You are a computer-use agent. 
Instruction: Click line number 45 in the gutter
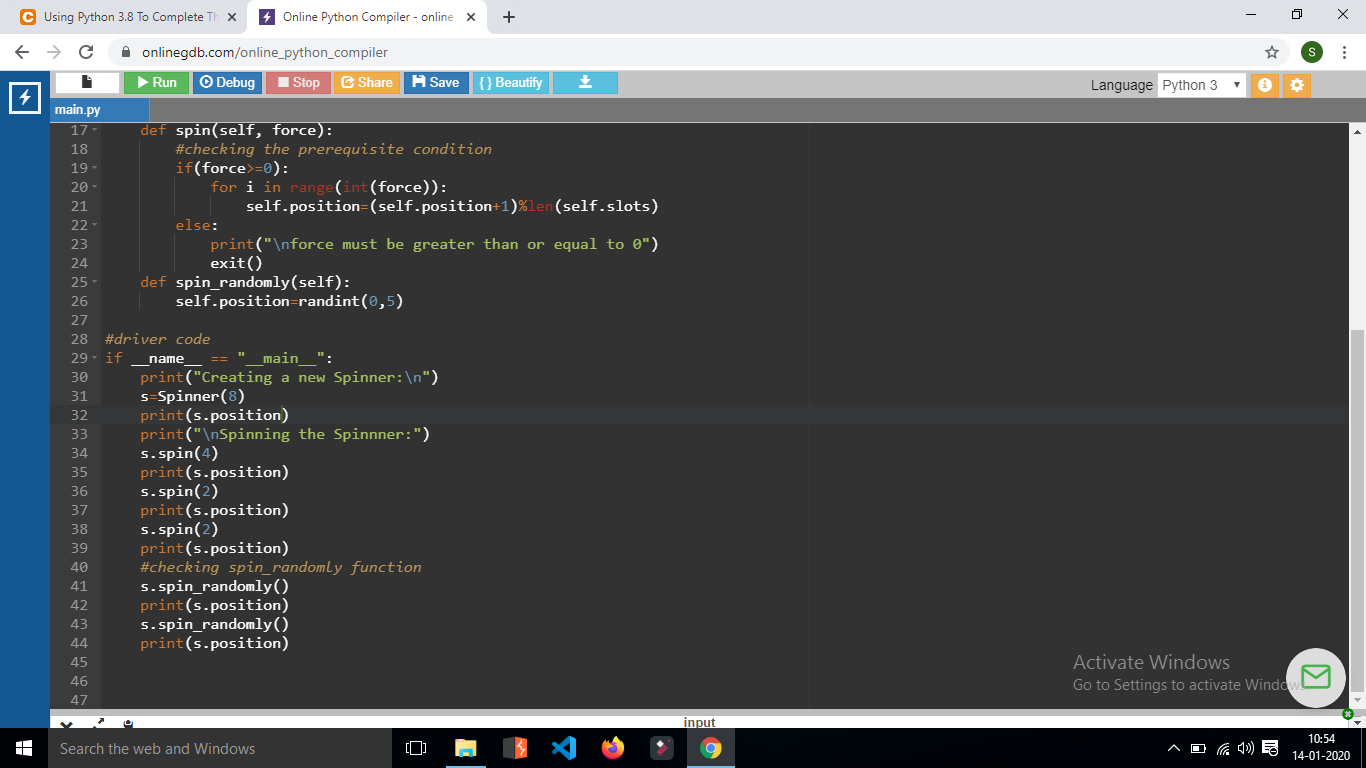pos(79,662)
